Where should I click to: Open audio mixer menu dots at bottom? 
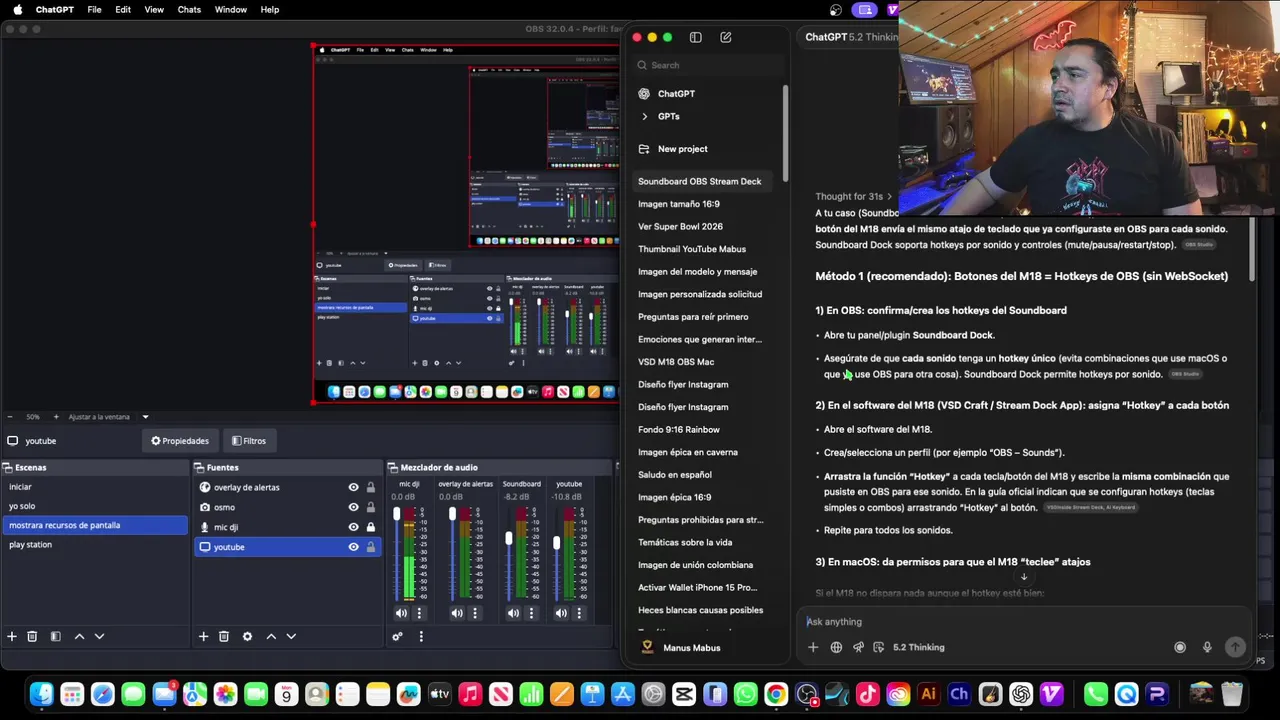point(421,636)
